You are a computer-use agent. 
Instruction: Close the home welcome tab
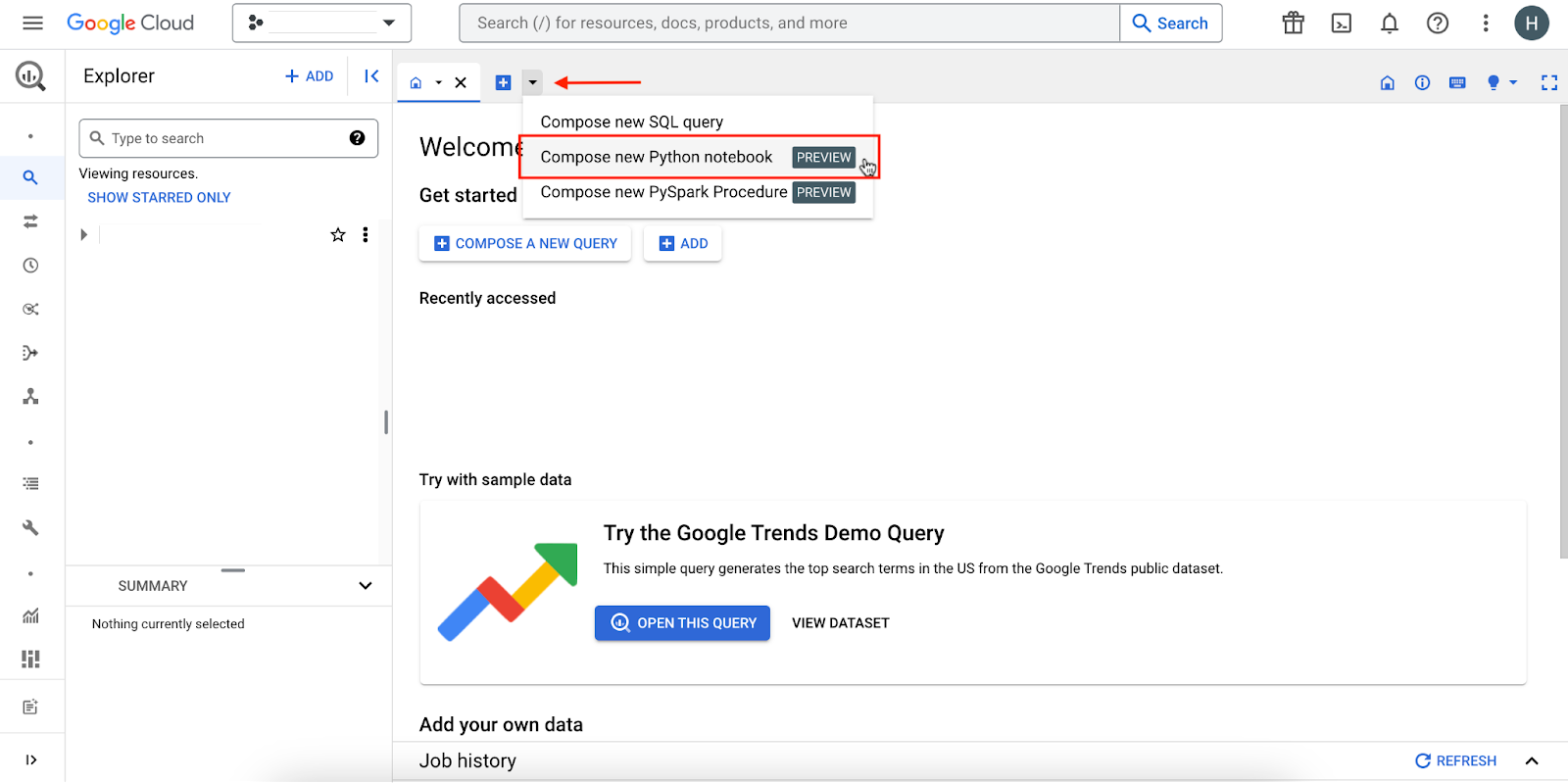461,82
